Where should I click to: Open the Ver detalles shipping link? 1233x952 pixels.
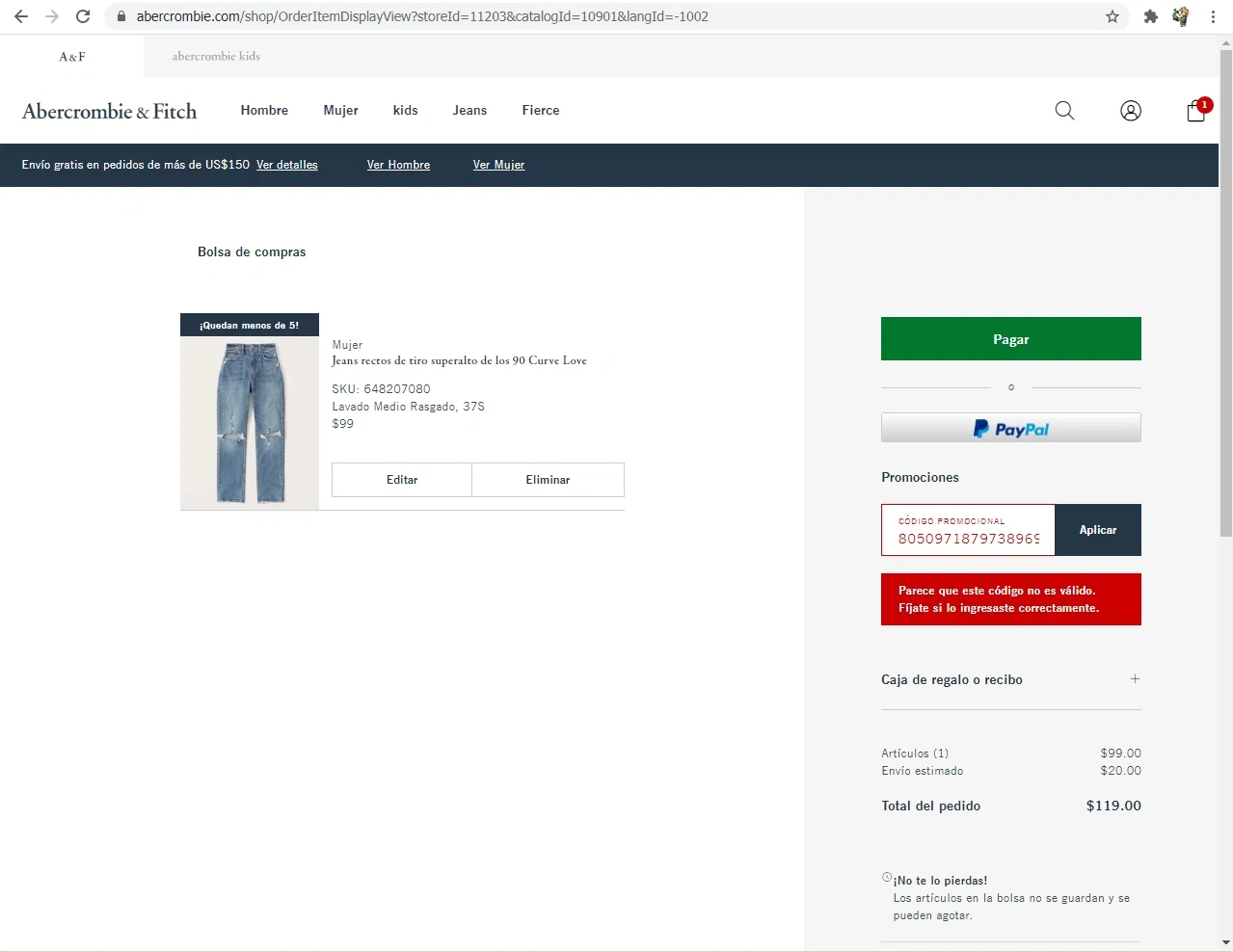(x=287, y=165)
